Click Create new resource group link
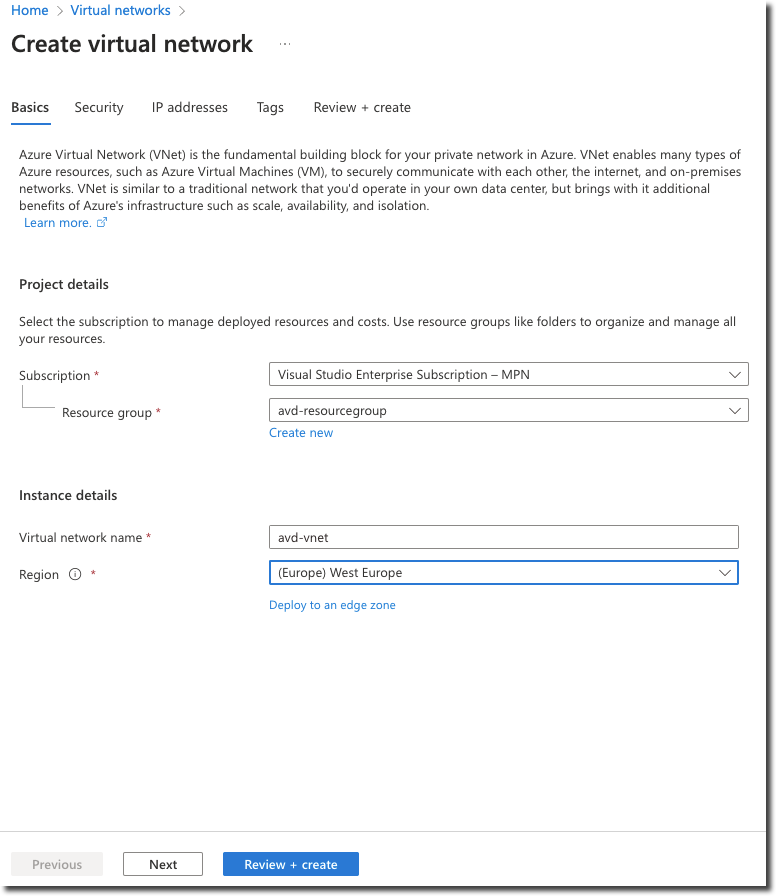Image resolution: width=776 pixels, height=896 pixels. 301,433
